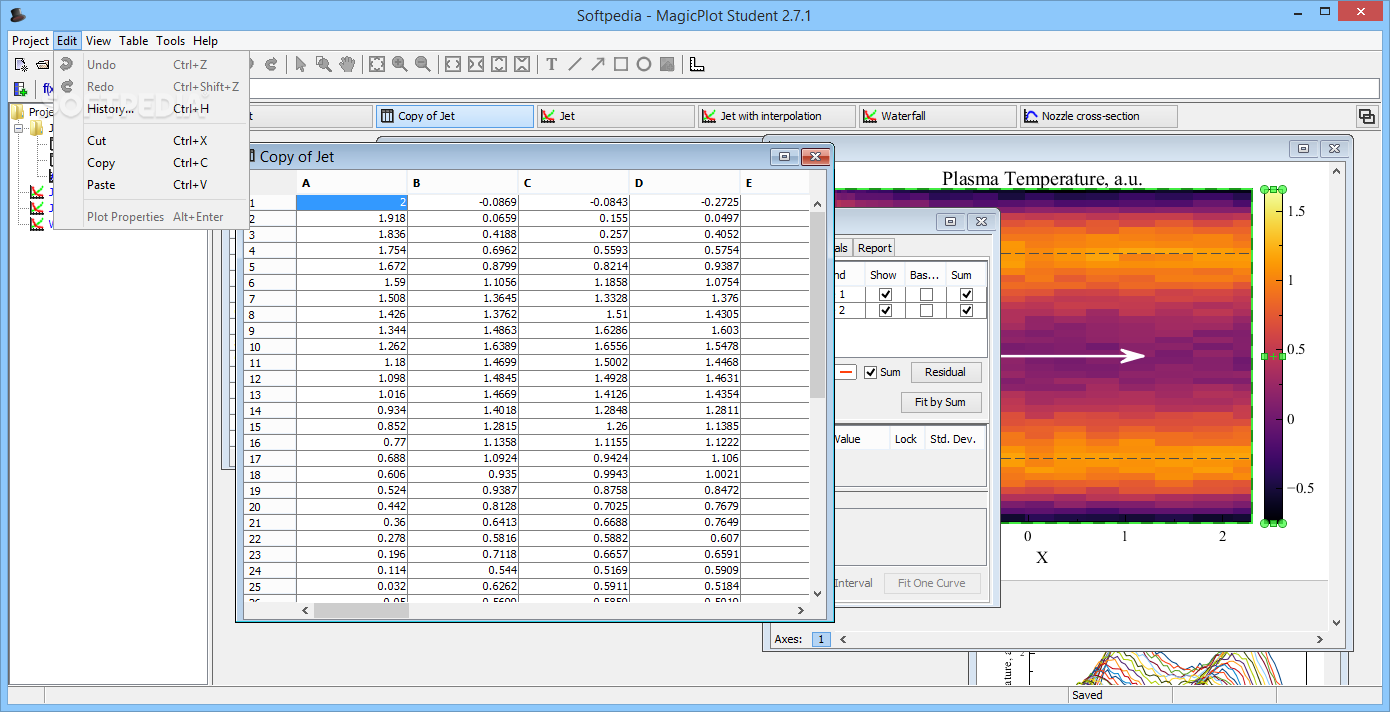Select the Rectangle drawing tool
This screenshot has width=1390, height=712.
tap(620, 64)
